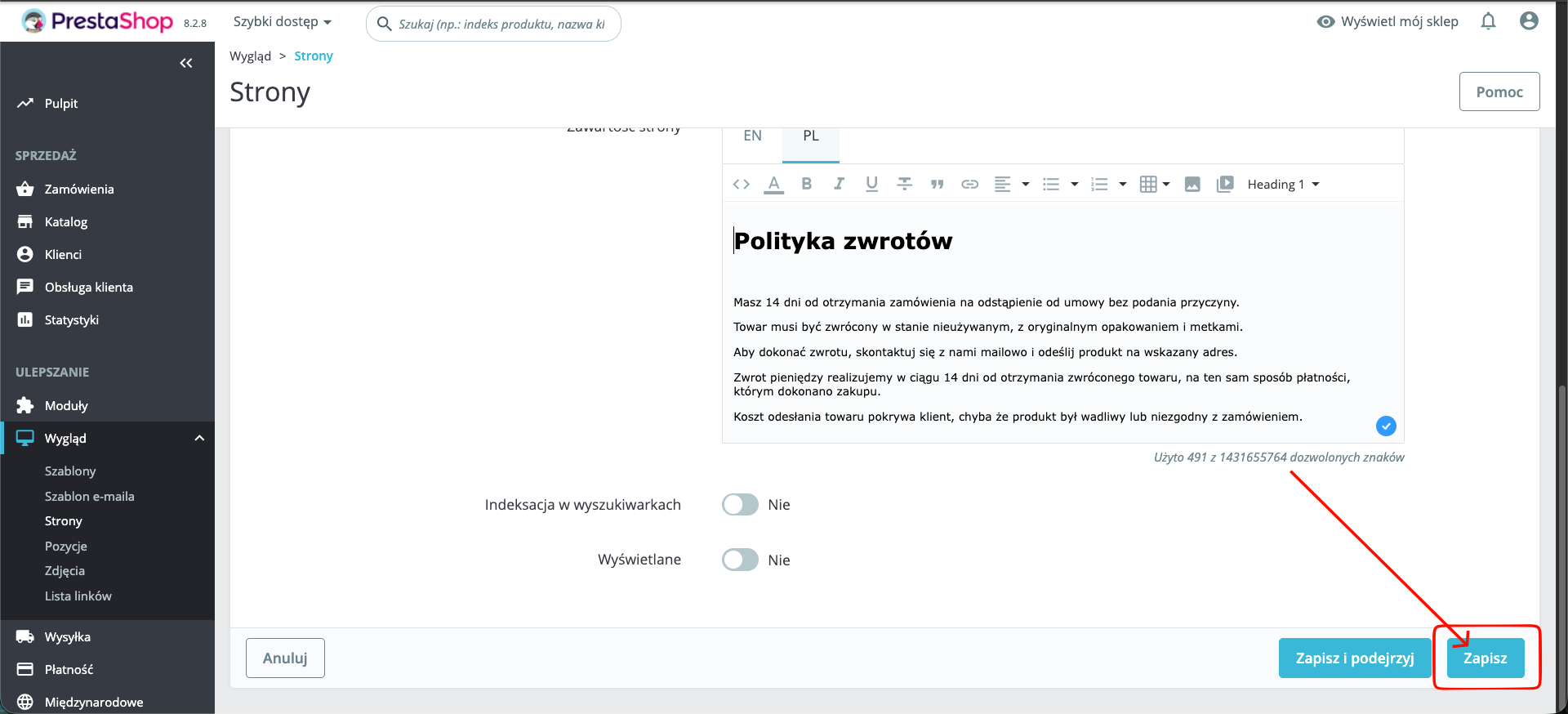Open insert table dropdown
The height and width of the screenshot is (714, 1568).
pyautogui.click(x=1155, y=184)
